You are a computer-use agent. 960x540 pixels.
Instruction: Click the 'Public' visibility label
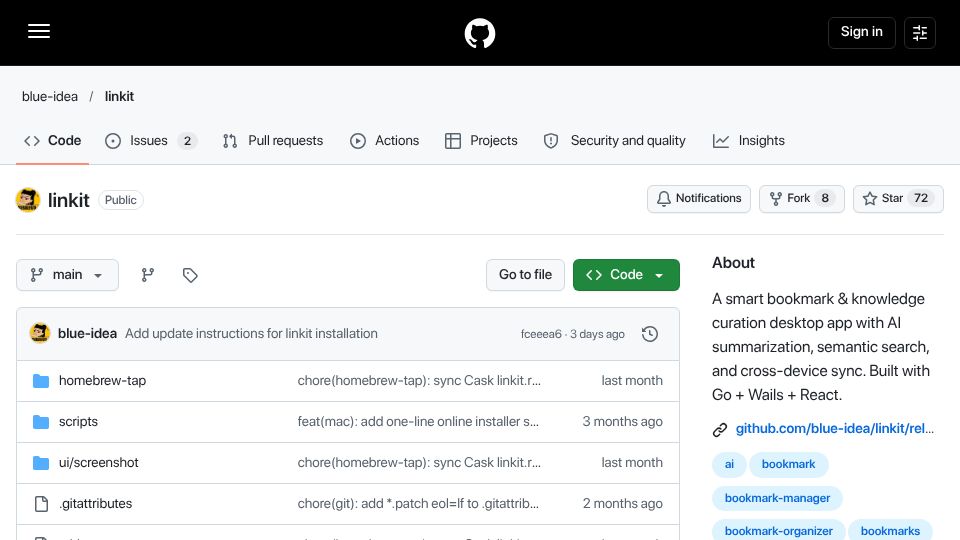[121, 200]
